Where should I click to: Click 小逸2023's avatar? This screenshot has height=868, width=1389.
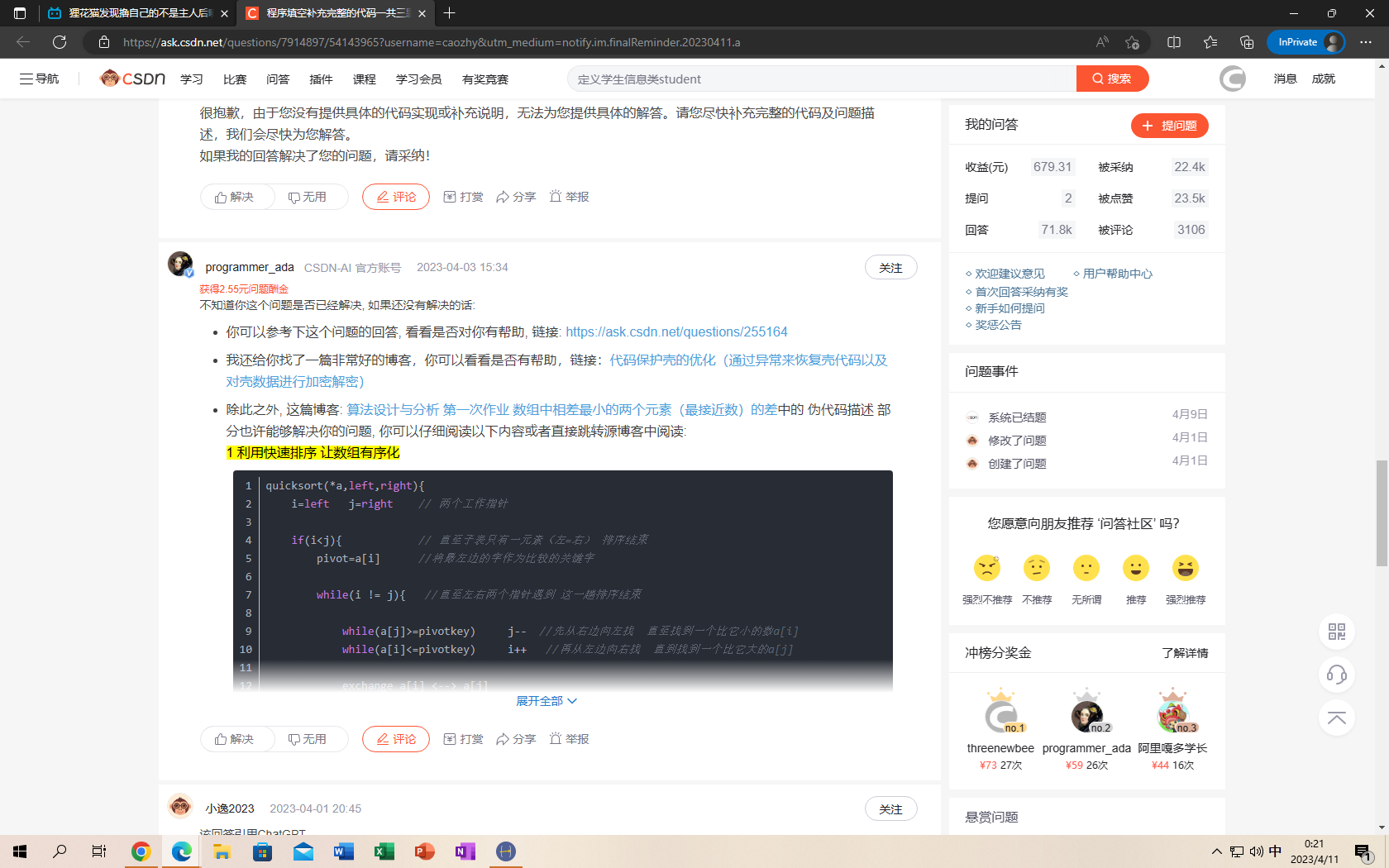click(180, 806)
